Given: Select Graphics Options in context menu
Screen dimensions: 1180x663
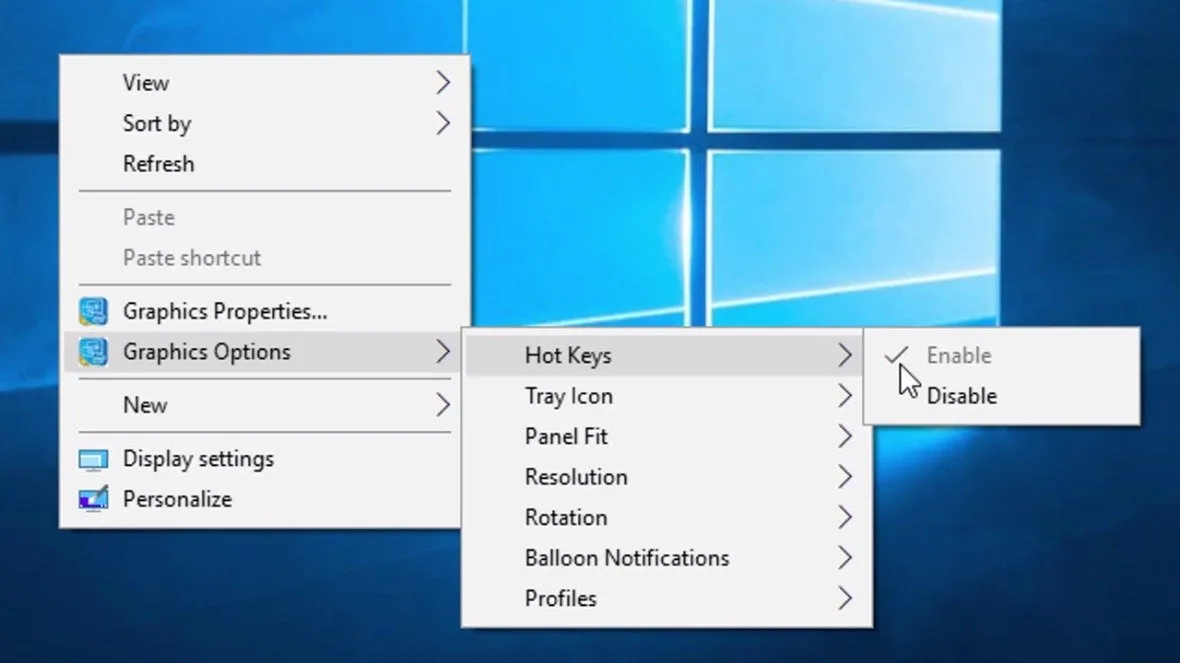Looking at the screenshot, I should 264,352.
